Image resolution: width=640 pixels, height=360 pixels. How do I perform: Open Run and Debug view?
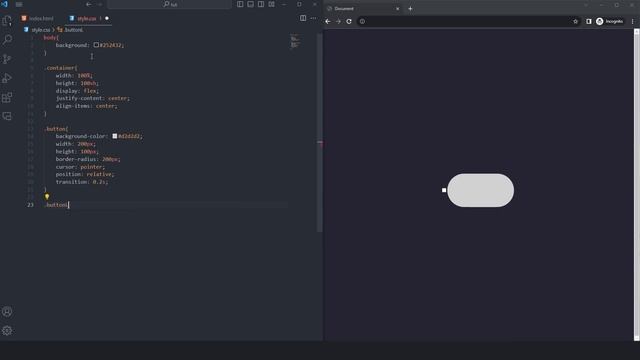click(x=7, y=78)
